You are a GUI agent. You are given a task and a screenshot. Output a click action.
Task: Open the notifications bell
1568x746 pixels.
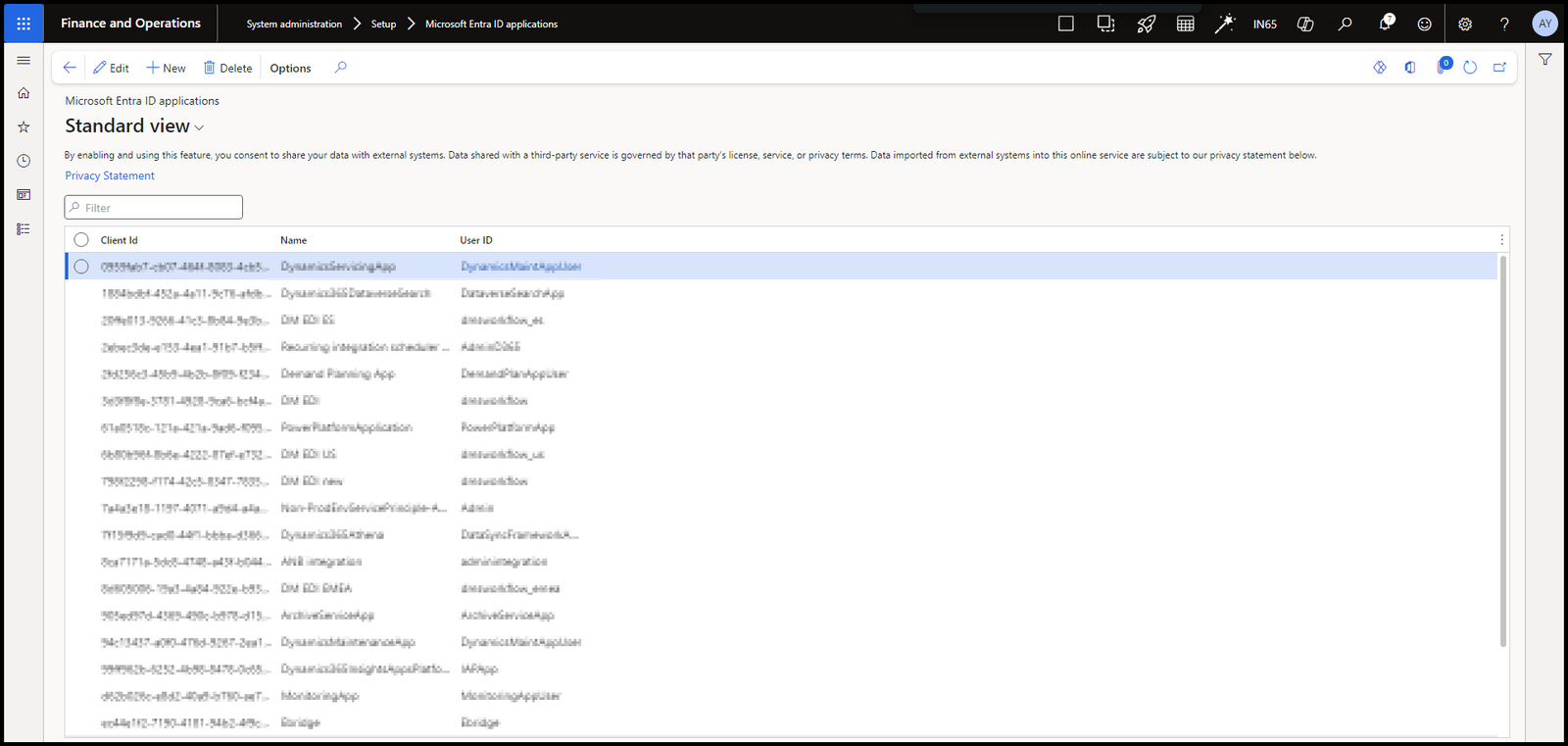(1386, 24)
